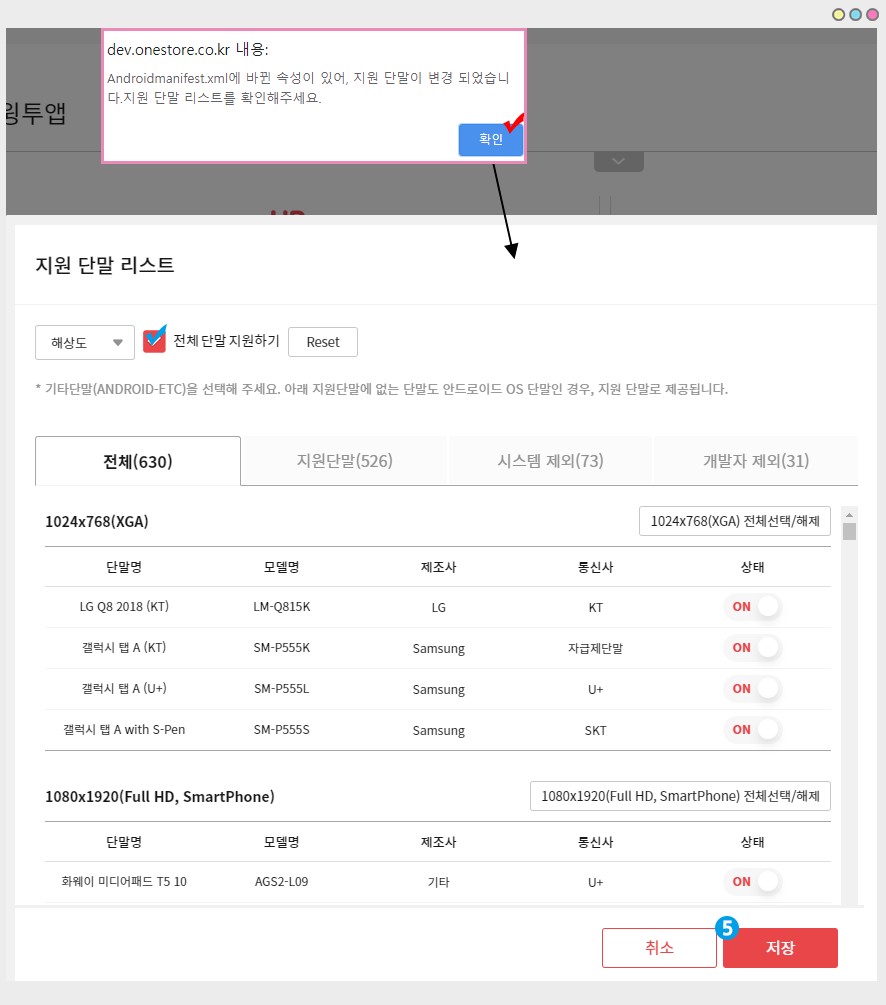Open the 시스템 제외(73) tab

click(x=549, y=460)
